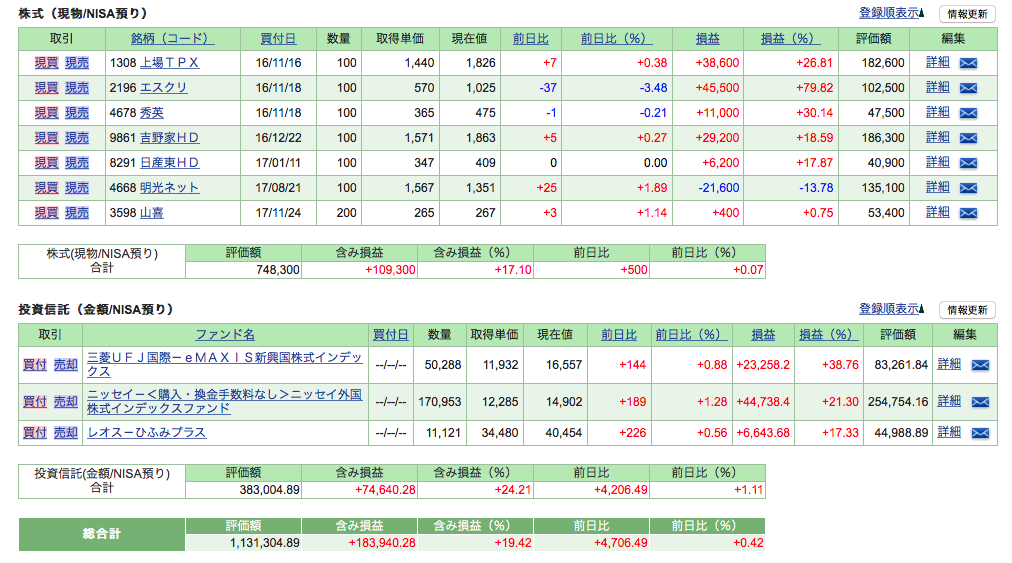Sort funds by 前日比 header
The width and height of the screenshot is (1012, 563).
pyautogui.click(x=619, y=334)
